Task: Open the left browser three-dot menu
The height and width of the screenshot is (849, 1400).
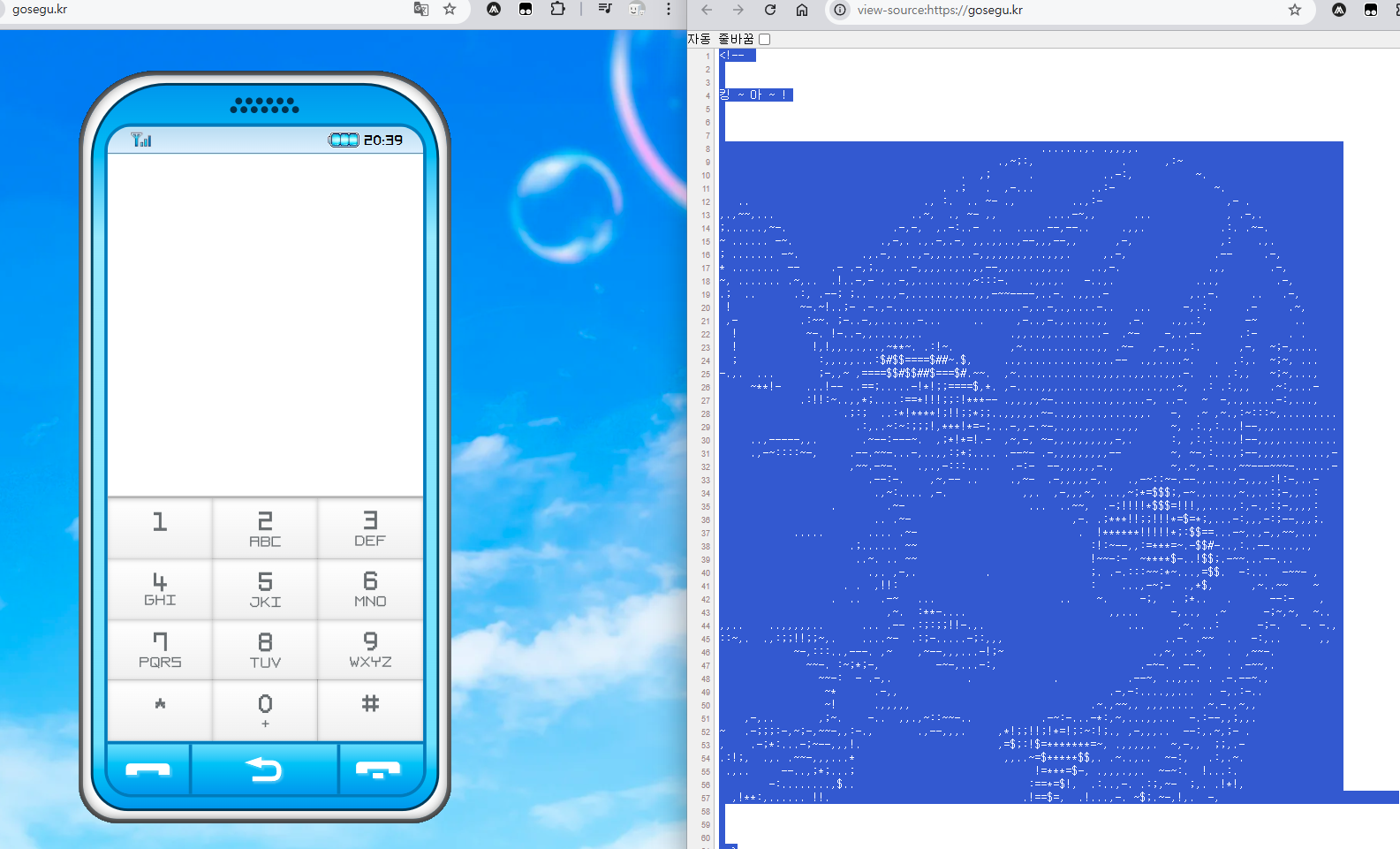Action: pos(669,9)
